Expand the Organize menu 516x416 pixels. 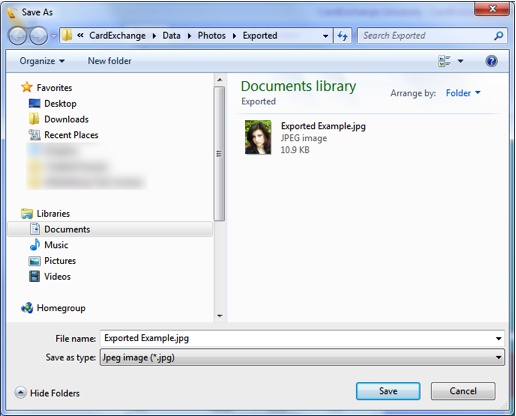[x=42, y=61]
